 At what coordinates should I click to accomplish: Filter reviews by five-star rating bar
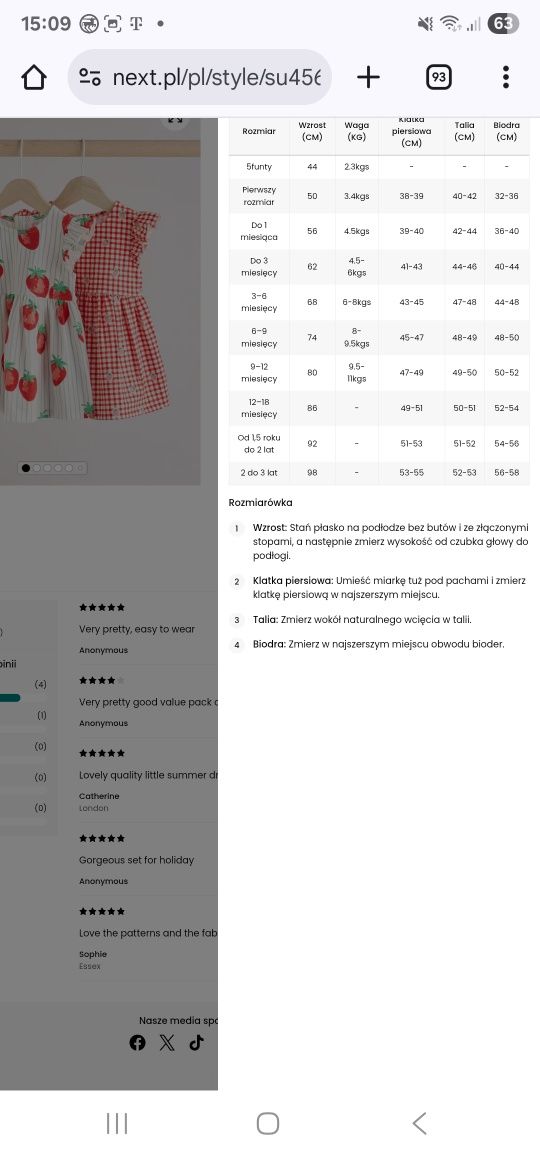[10, 697]
